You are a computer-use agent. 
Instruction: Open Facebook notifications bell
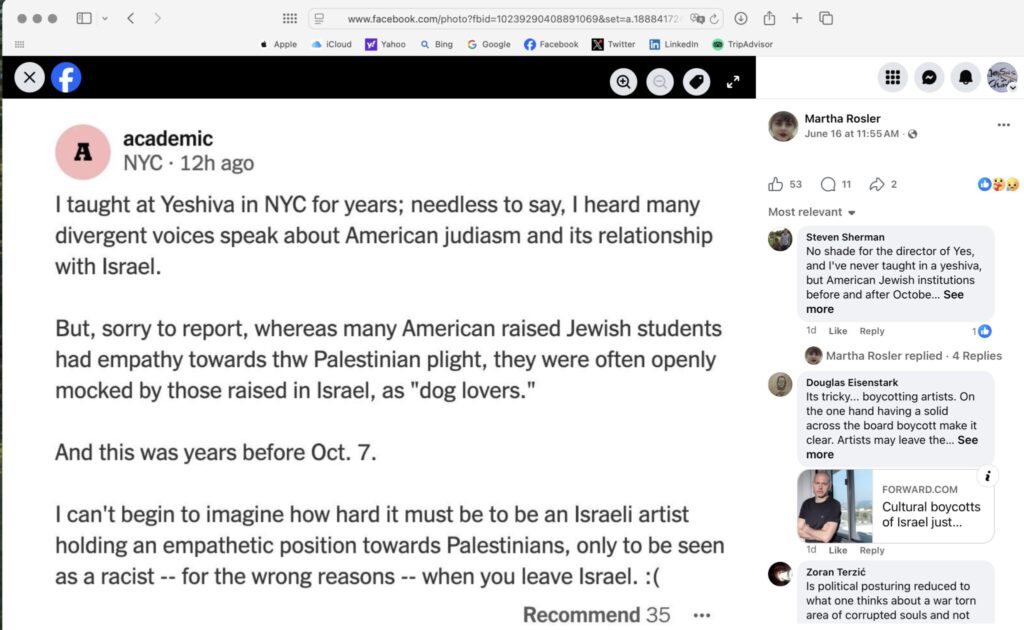click(x=965, y=77)
